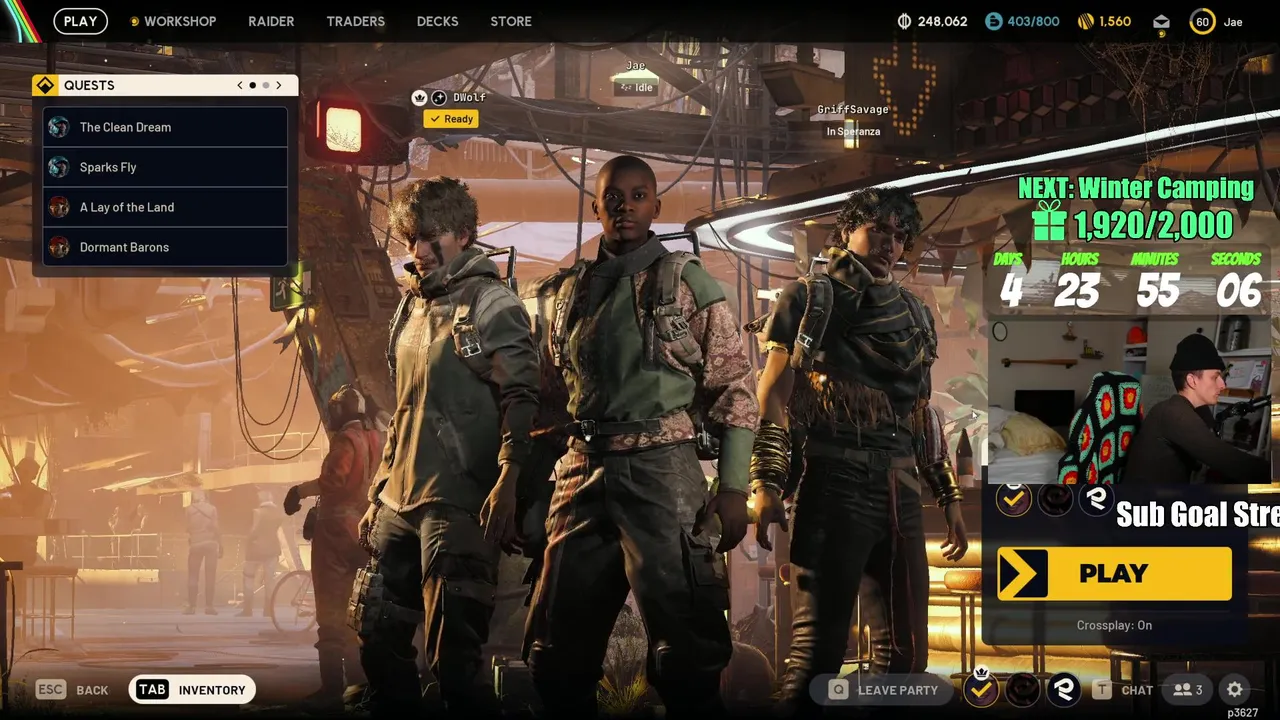1280x720 pixels.
Task: Select the GriffSavage player name tag
Action: [x=852, y=110]
